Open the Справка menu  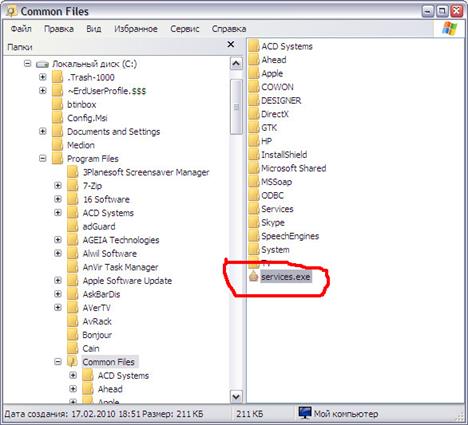pos(229,29)
